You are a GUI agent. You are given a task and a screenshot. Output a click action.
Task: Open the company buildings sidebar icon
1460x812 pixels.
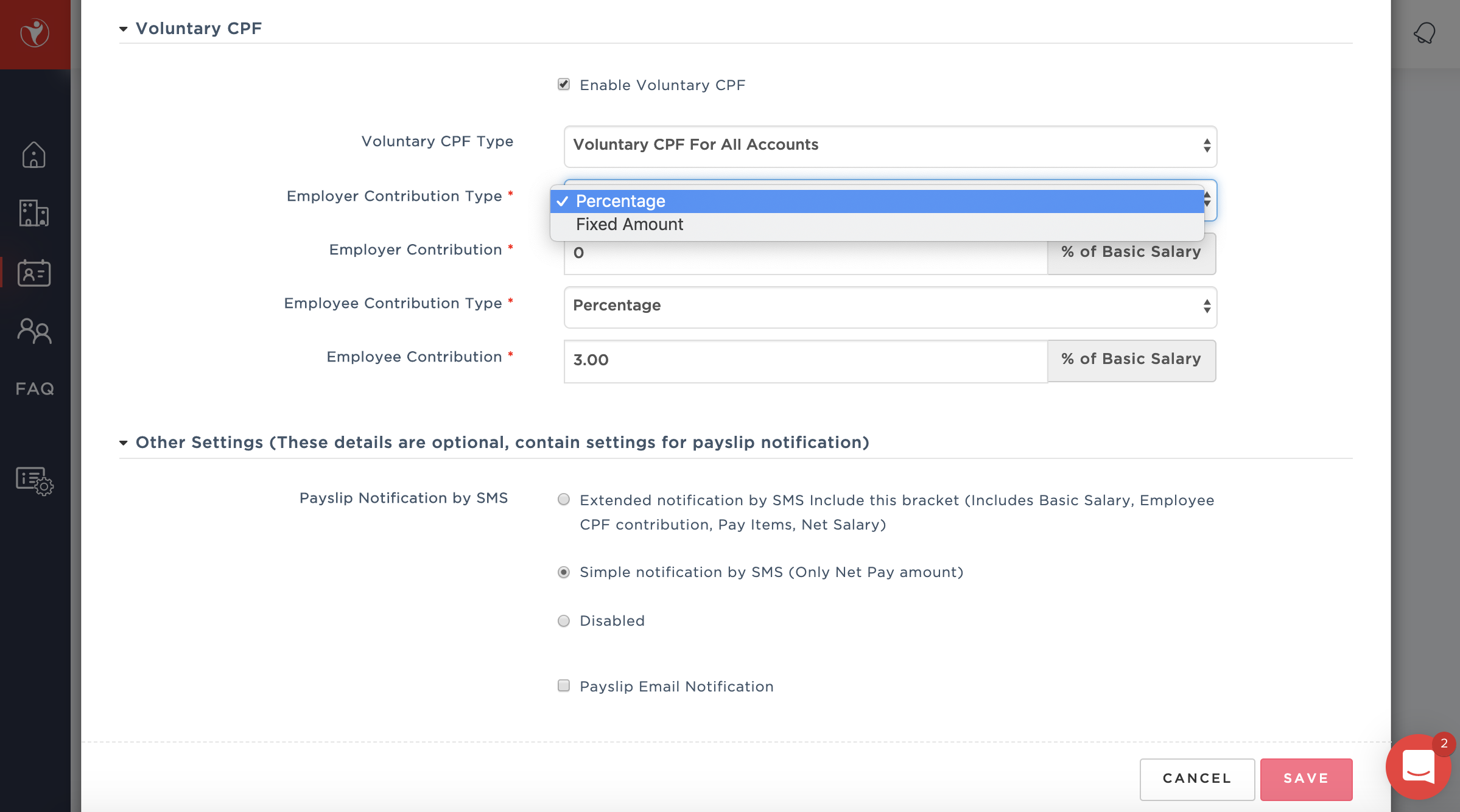pyautogui.click(x=34, y=213)
